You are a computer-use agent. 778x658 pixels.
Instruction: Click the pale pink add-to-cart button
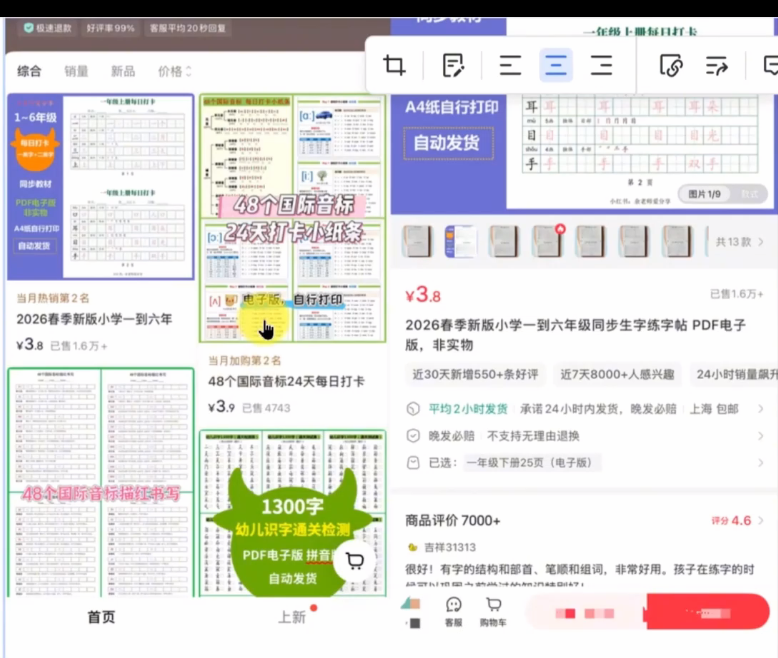585,613
